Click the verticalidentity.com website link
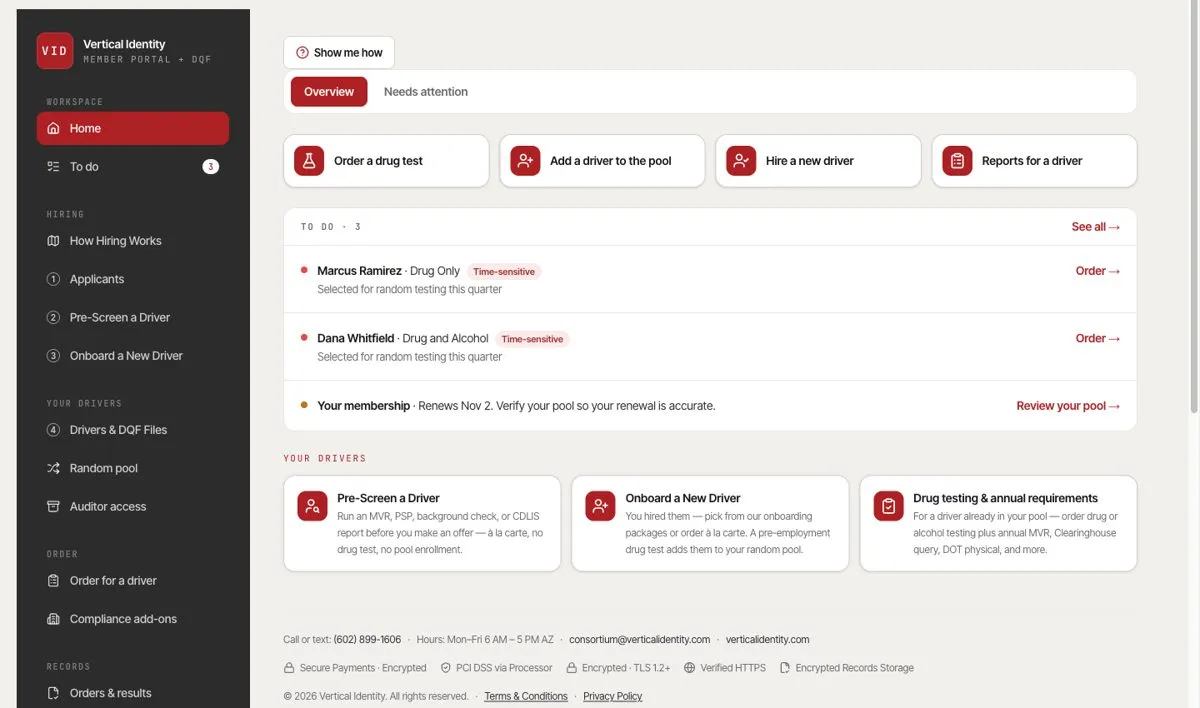This screenshot has height=708, width=1200. coord(767,640)
